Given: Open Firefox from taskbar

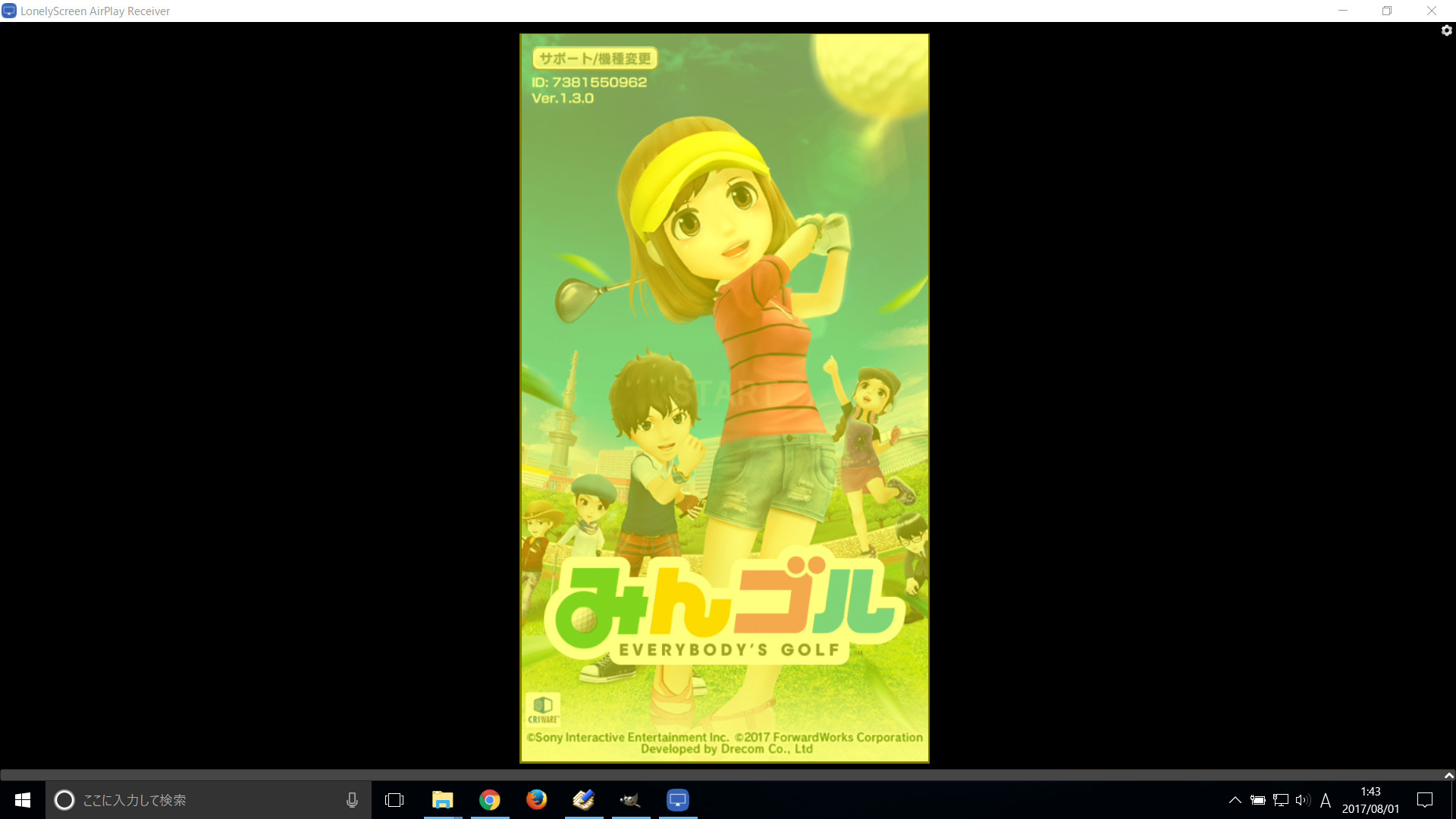Looking at the screenshot, I should click(x=537, y=800).
